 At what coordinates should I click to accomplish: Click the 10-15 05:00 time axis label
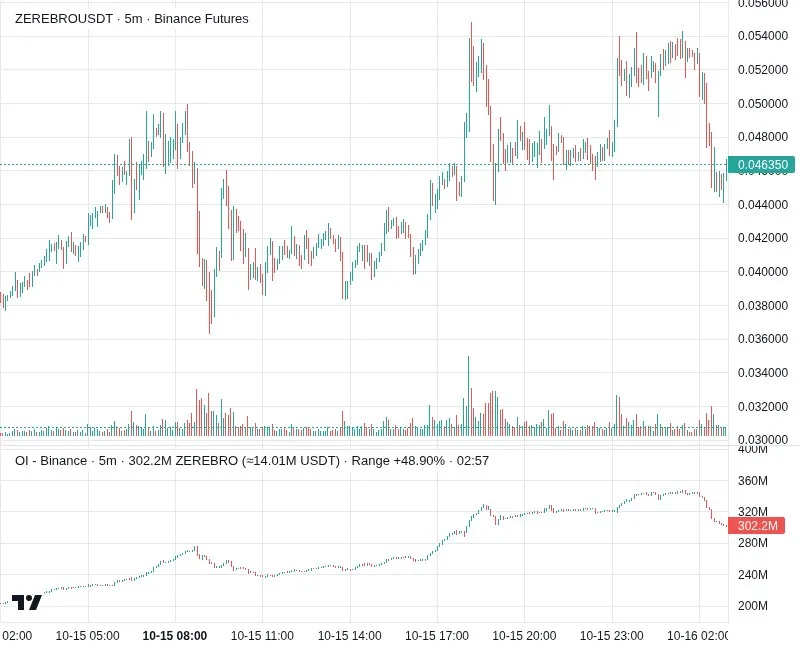[87, 636]
